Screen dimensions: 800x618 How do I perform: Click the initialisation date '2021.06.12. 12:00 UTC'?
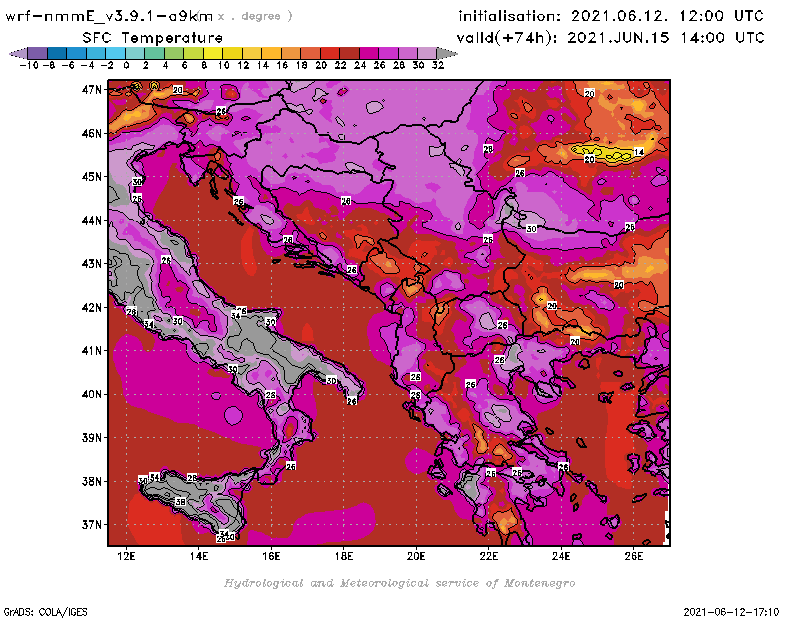click(667, 16)
